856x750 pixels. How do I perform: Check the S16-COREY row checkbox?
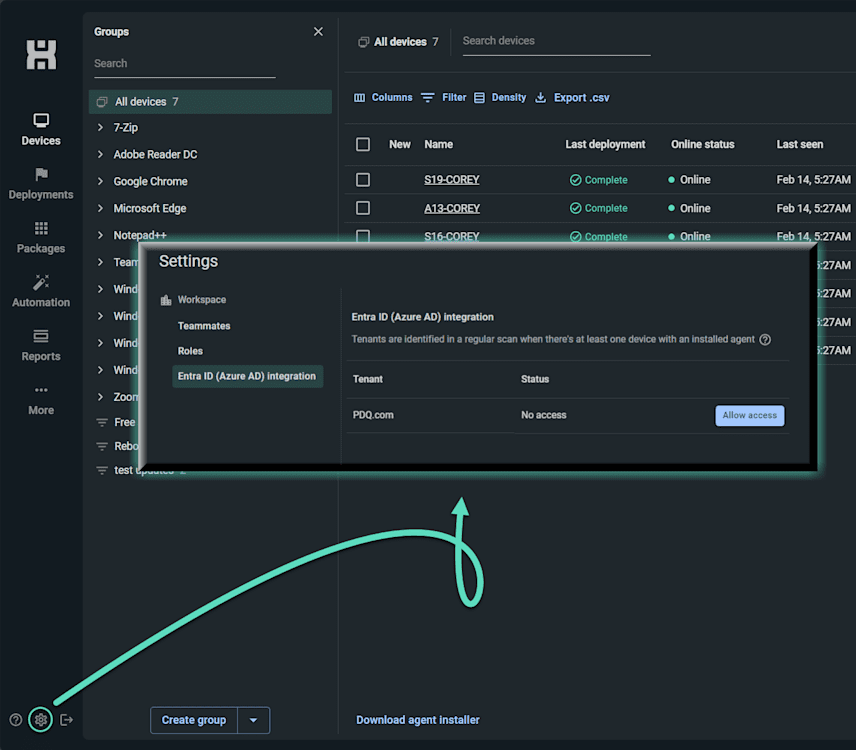pyautogui.click(x=363, y=236)
